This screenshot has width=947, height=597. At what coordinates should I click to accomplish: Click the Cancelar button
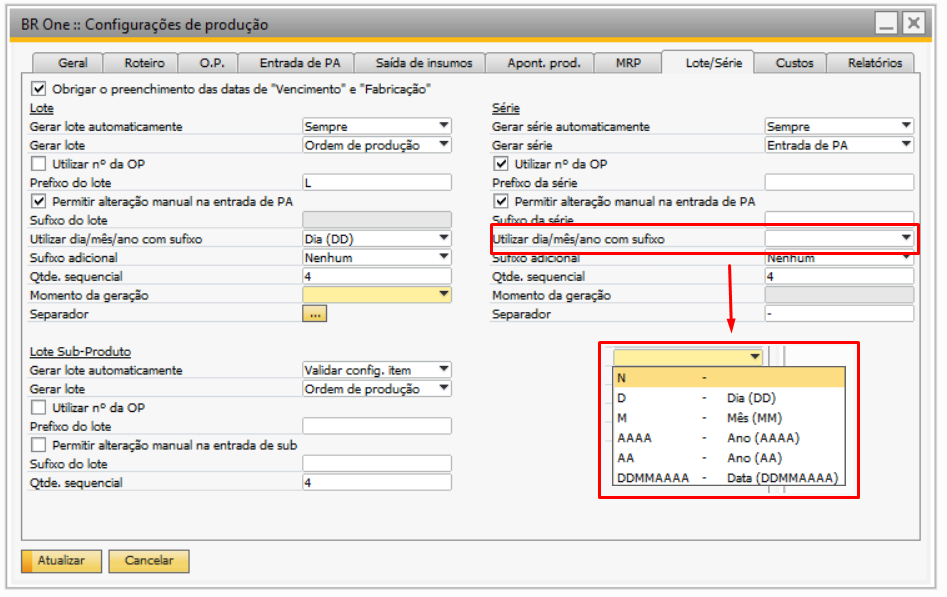click(x=149, y=561)
